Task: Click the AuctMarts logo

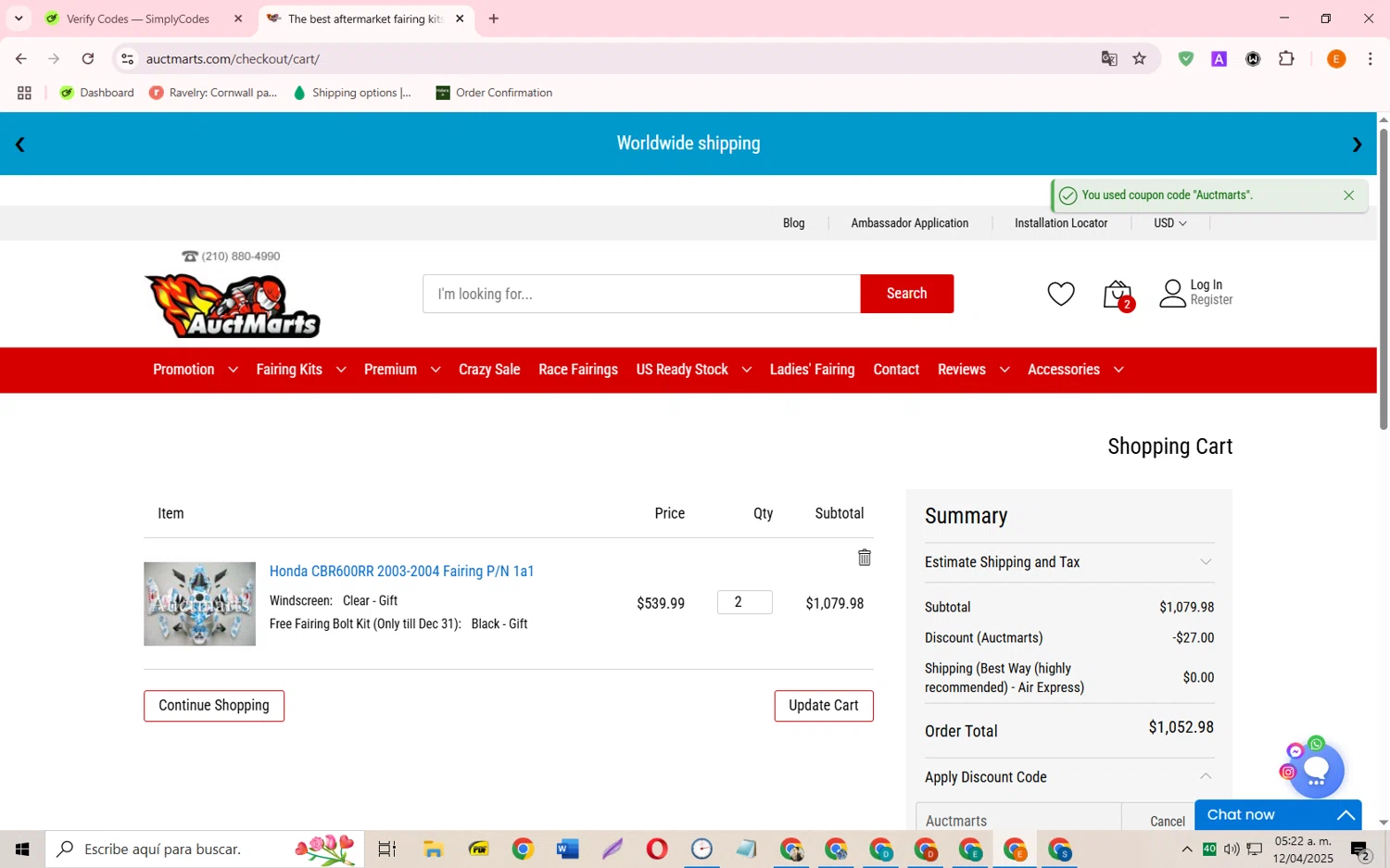Action: [233, 306]
